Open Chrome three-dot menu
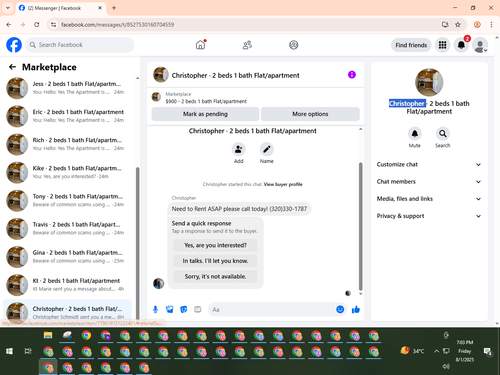 [491, 25]
